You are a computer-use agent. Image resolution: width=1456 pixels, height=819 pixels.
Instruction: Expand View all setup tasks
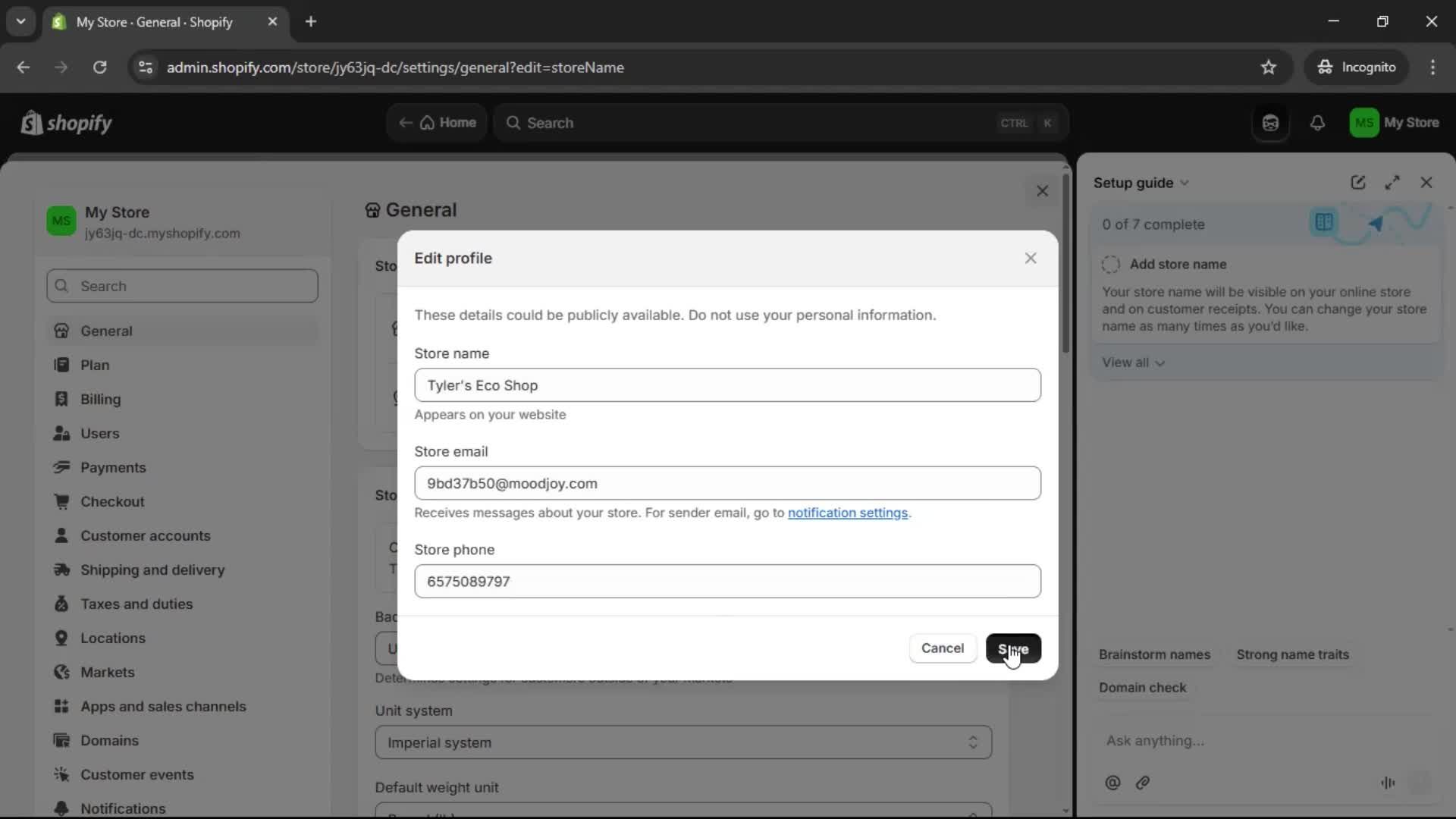(x=1133, y=362)
